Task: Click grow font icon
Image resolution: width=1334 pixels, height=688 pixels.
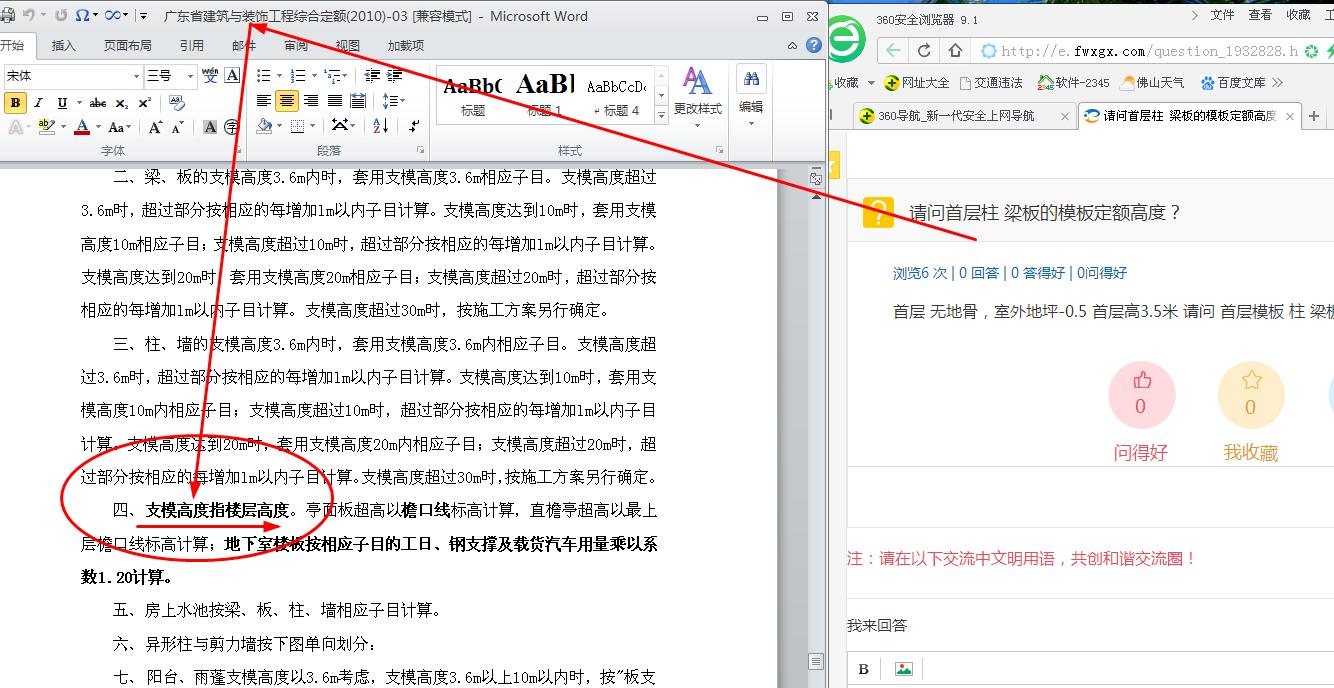Action: 155,127
